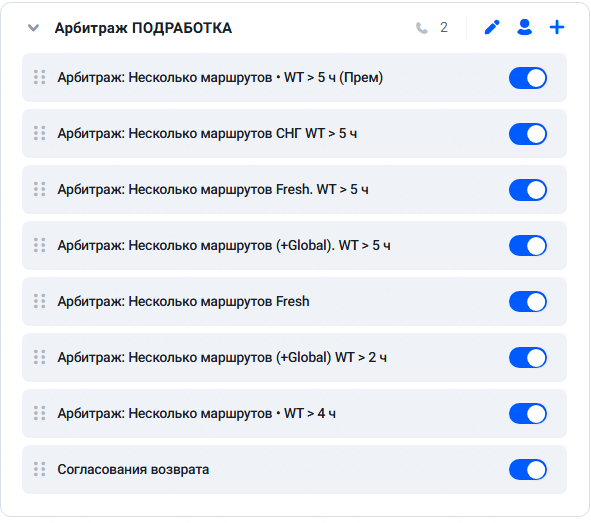Select 'Арбитраж: Несколько маршрутов СНГ WT > 5 ч' text

point(207,133)
